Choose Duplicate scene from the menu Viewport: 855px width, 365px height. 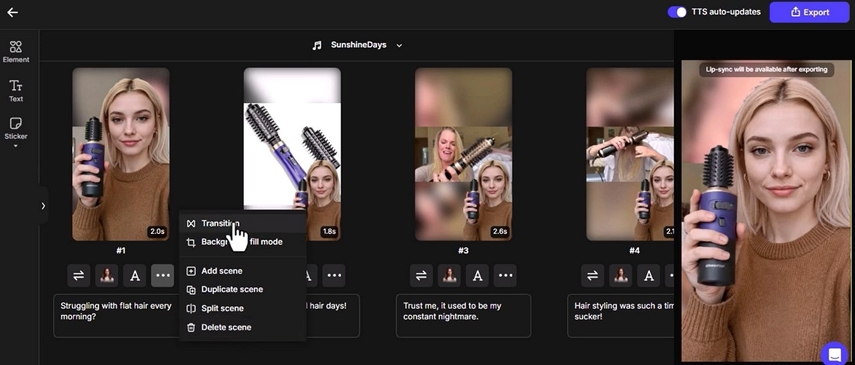(x=243, y=289)
